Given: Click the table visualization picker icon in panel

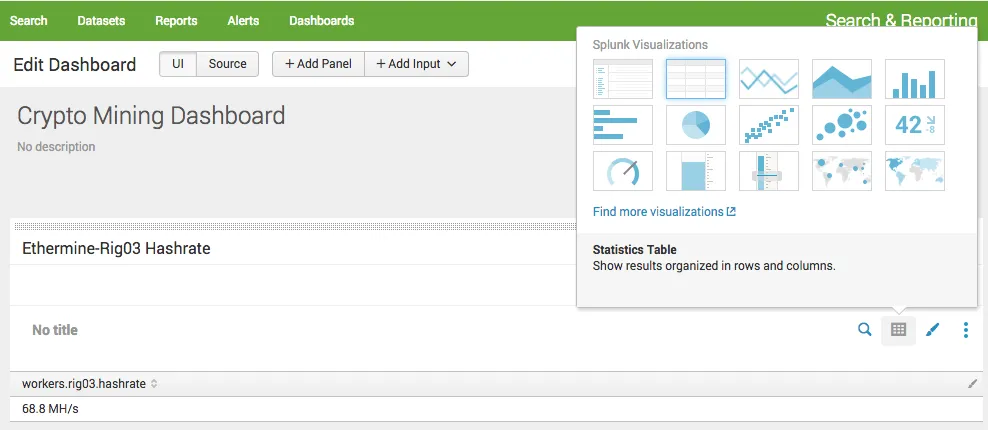Looking at the screenshot, I should (899, 329).
